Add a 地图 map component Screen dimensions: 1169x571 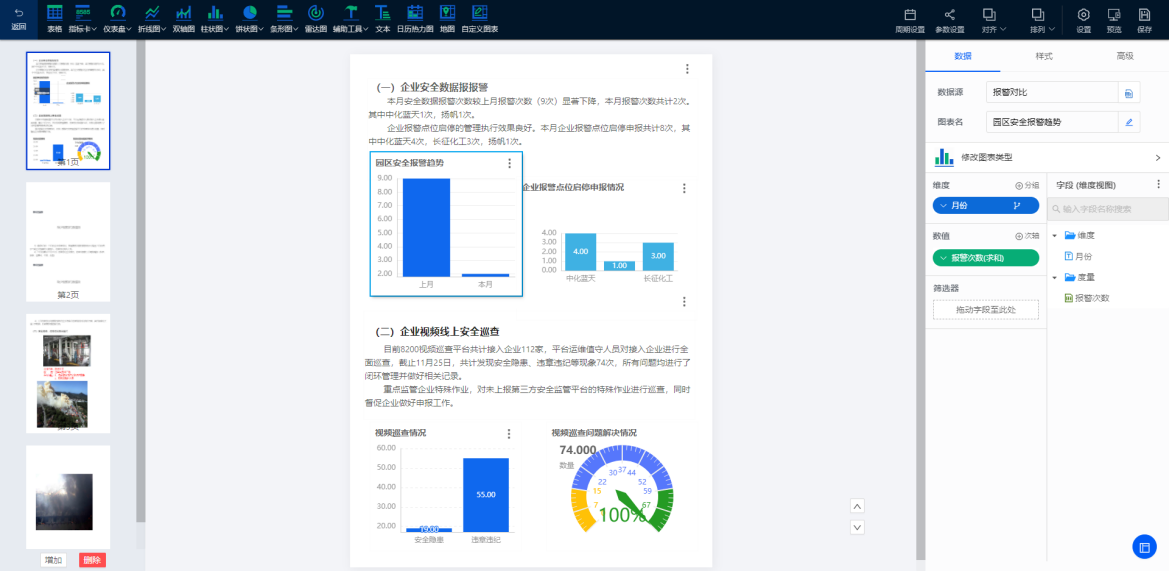pyautogui.click(x=447, y=18)
